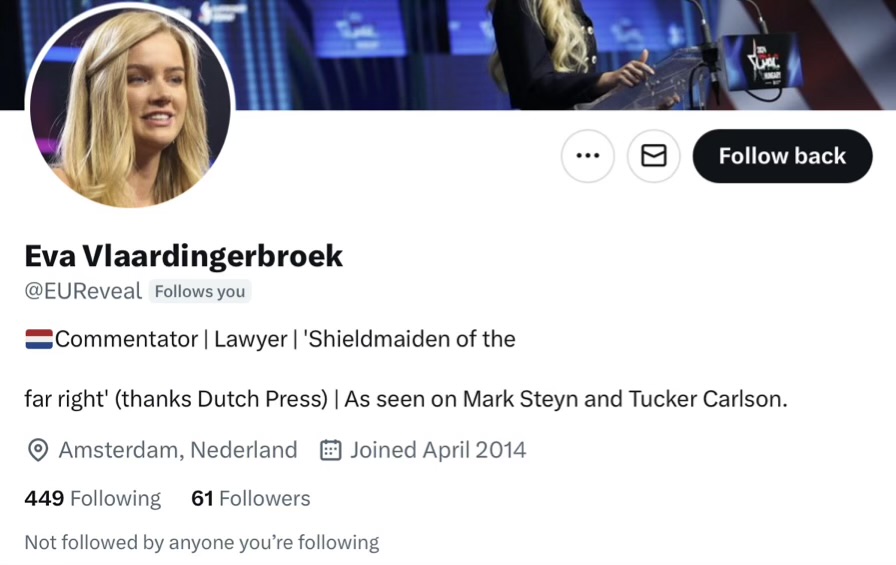The image size is (896, 565).
Task: Click the Dutch flag emoji in bio
Action: [x=39, y=339]
